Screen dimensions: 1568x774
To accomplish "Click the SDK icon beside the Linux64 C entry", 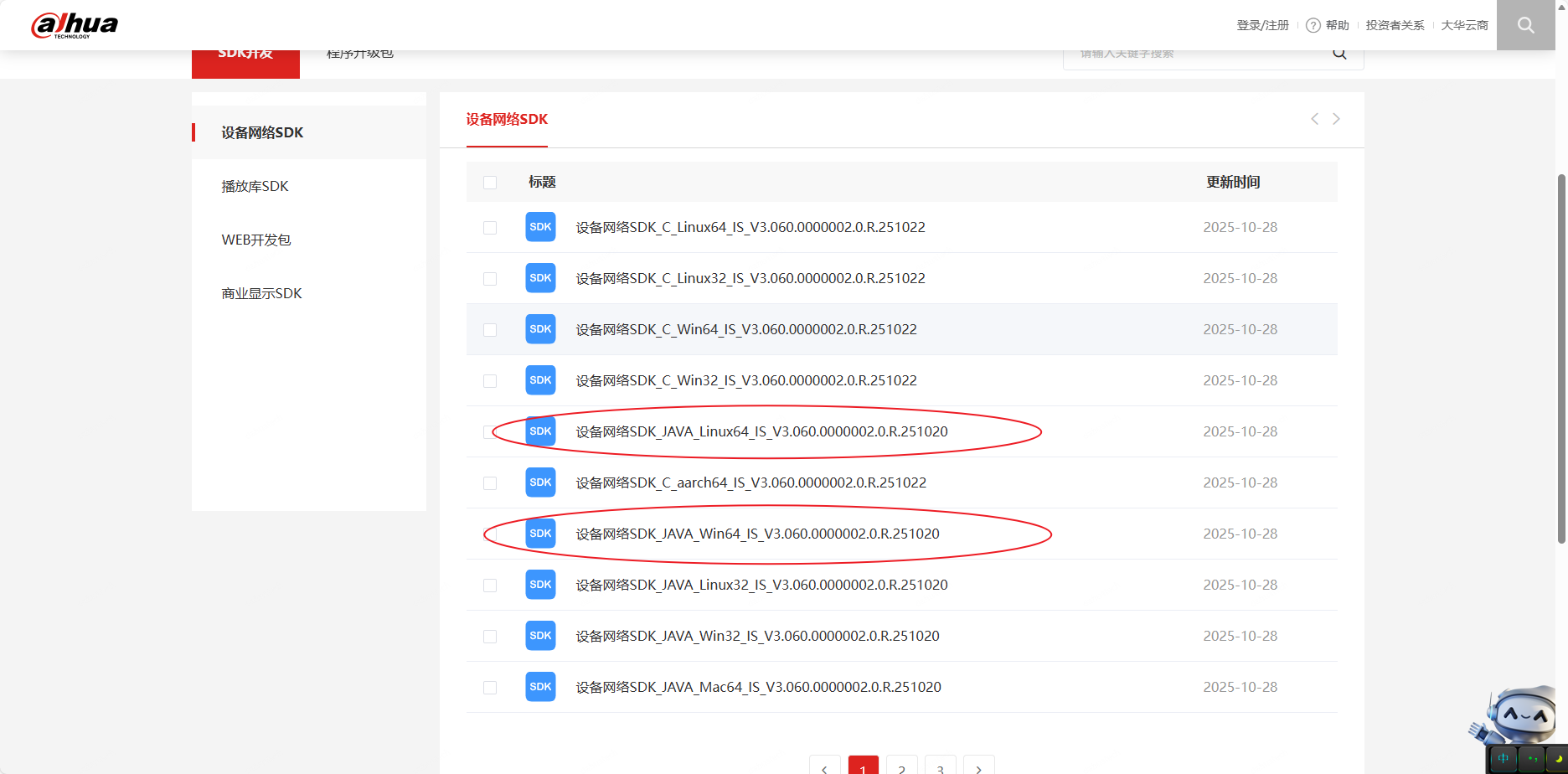I will pos(540,226).
